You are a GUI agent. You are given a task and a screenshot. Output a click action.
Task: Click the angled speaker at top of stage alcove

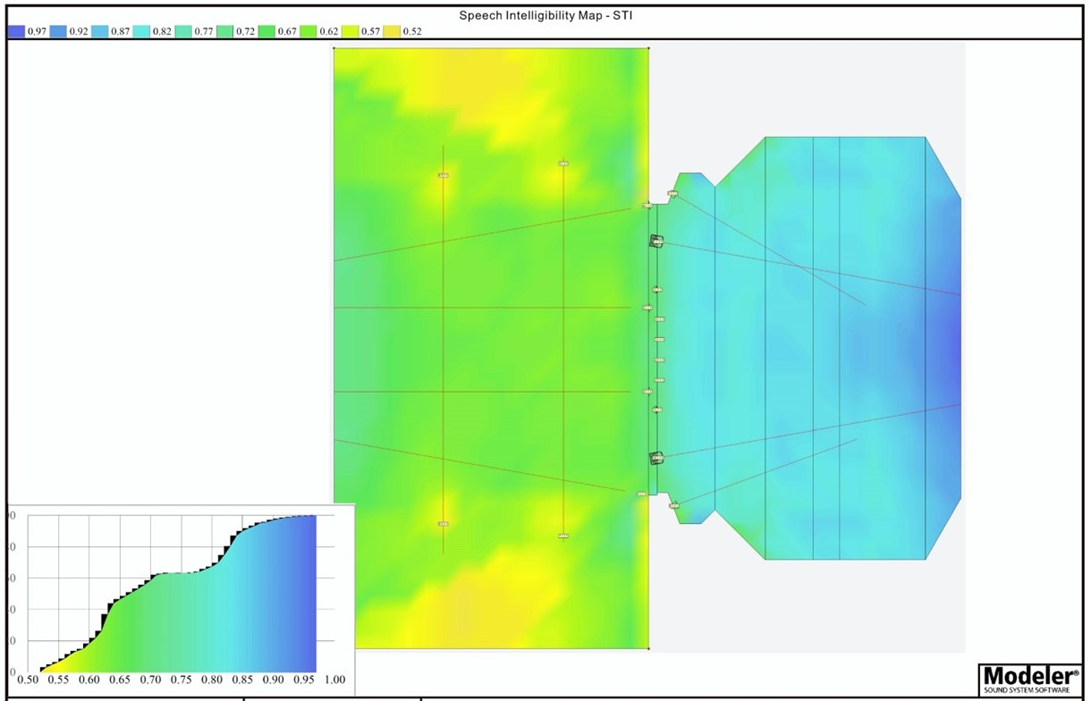coord(673,194)
